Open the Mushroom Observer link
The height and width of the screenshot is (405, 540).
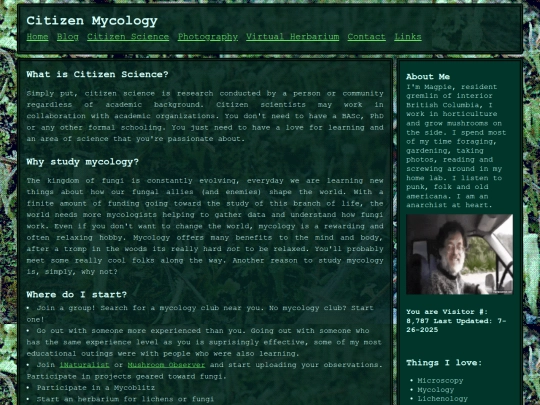click(166, 365)
